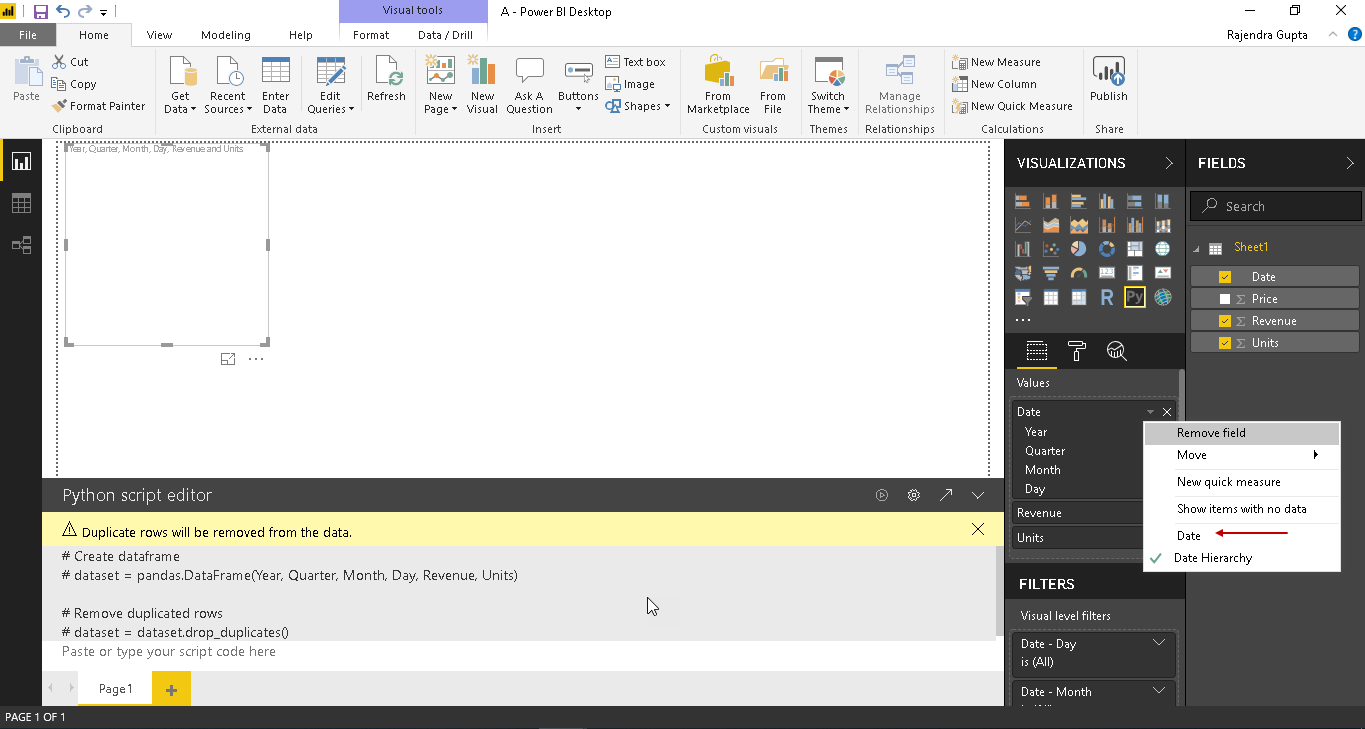Toggle focus mode on the visual
The width and height of the screenshot is (1365, 729).
228,359
